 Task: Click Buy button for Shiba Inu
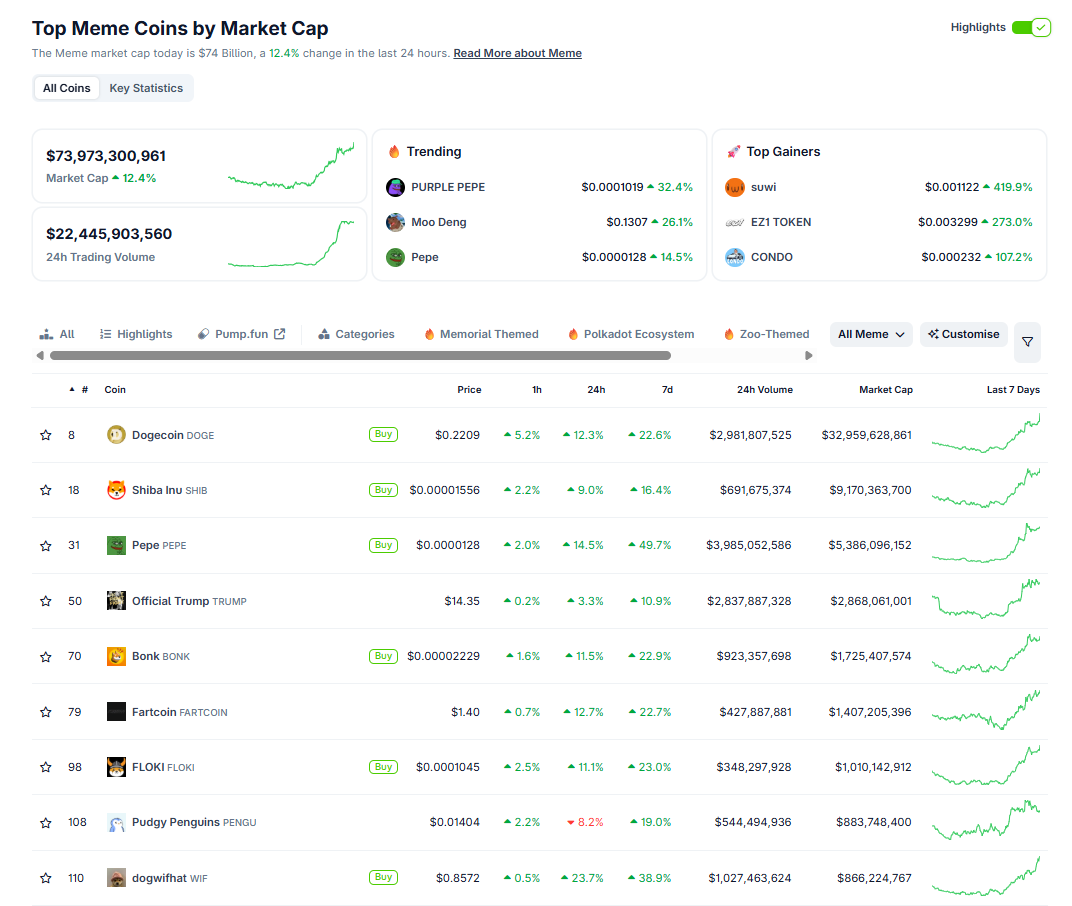point(384,490)
